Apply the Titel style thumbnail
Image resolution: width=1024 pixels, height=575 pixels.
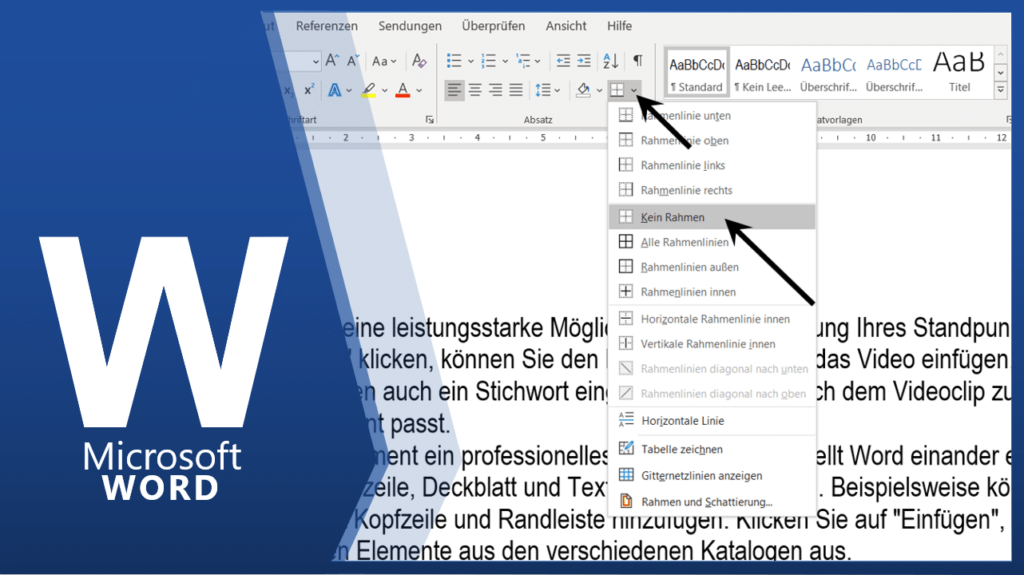click(959, 72)
